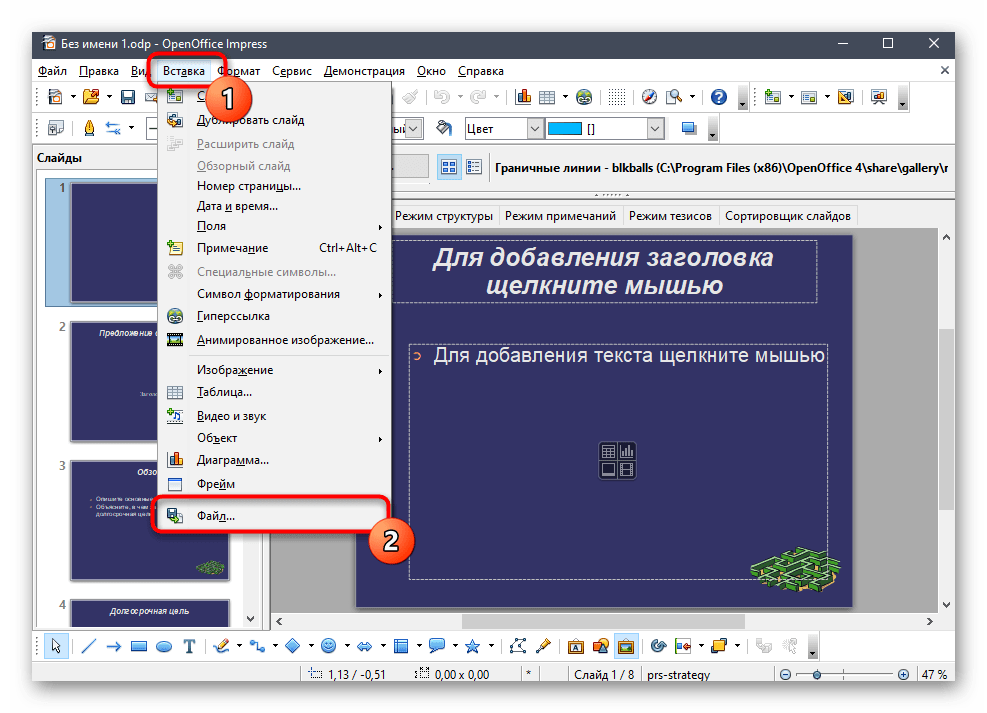The height and width of the screenshot is (713, 987).
Task: Toggle the Glue Points tool
Action: [543, 646]
